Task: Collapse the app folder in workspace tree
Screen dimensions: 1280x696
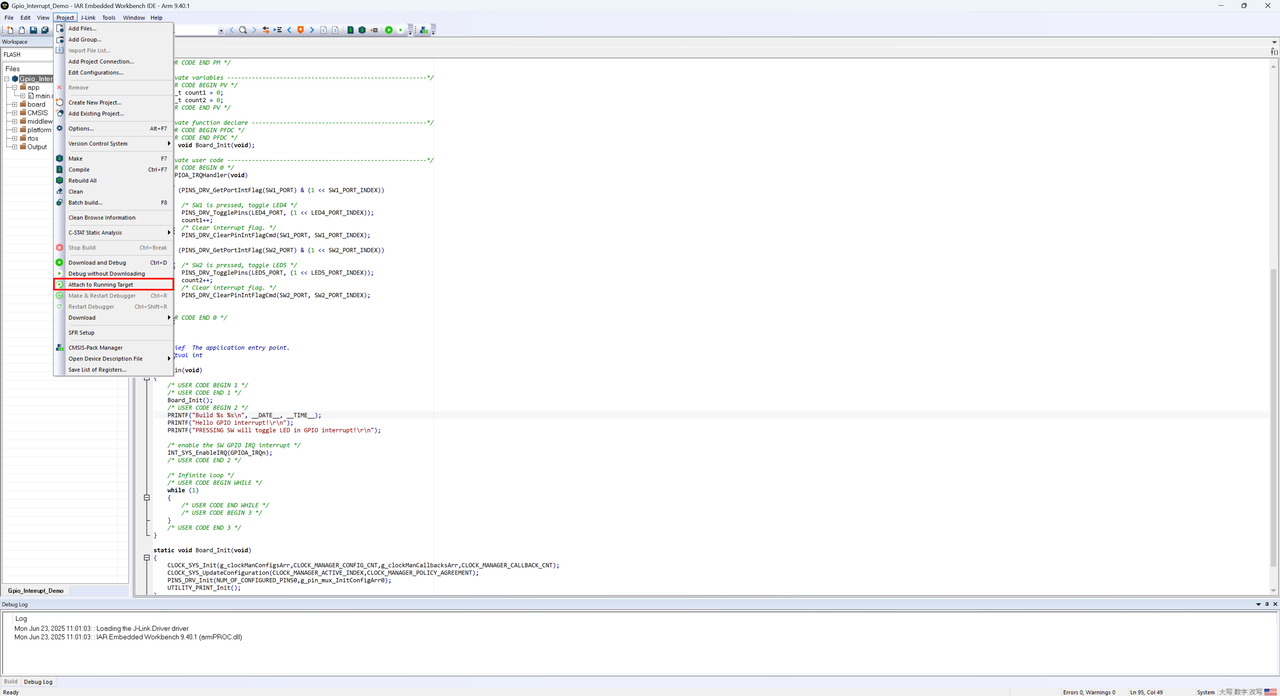Action: [14, 87]
